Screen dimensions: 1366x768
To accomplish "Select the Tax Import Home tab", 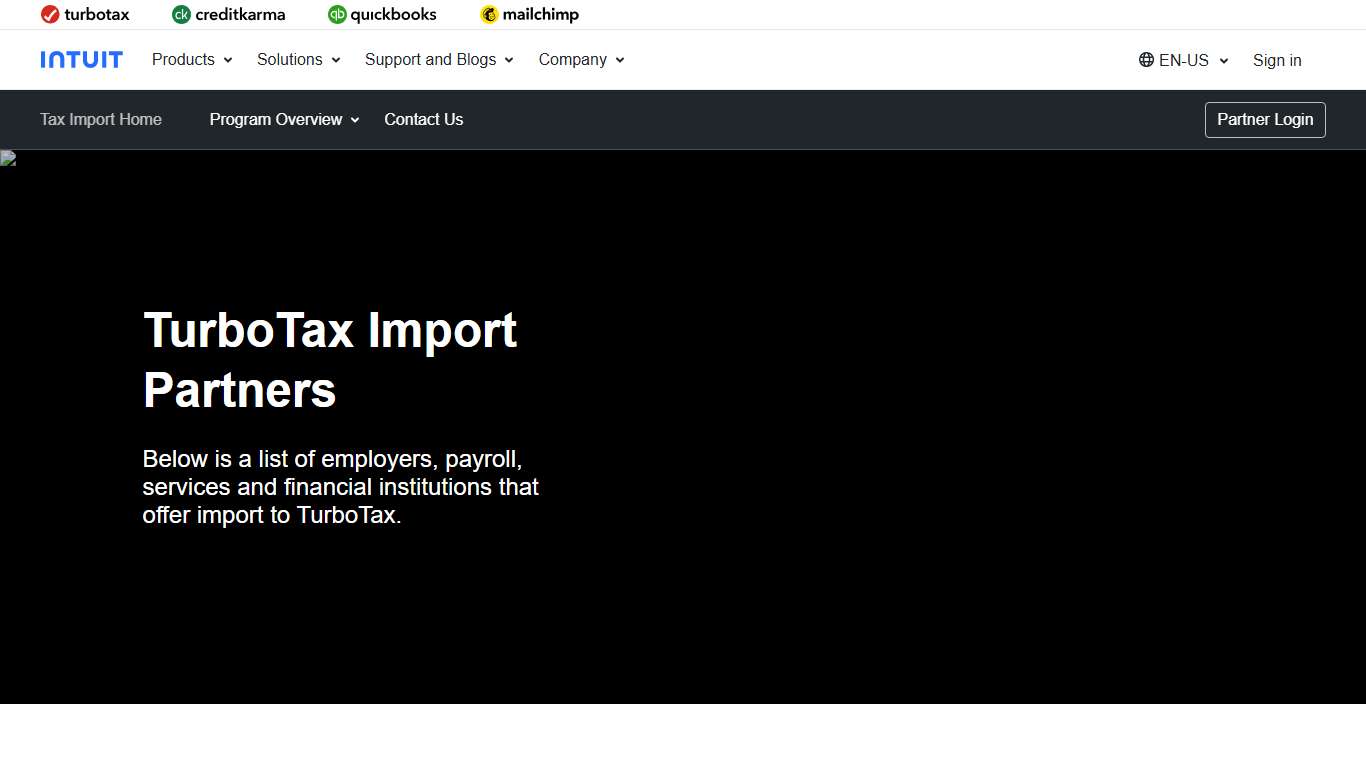I will [x=100, y=119].
